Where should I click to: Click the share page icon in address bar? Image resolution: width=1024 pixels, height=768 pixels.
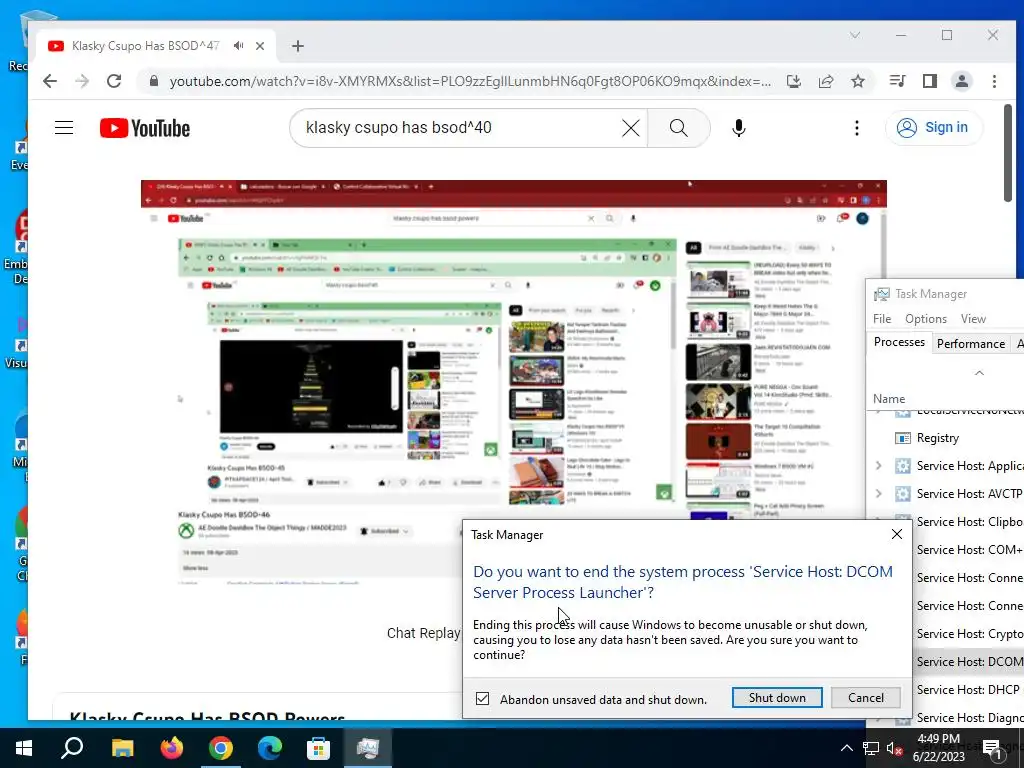[x=825, y=81]
